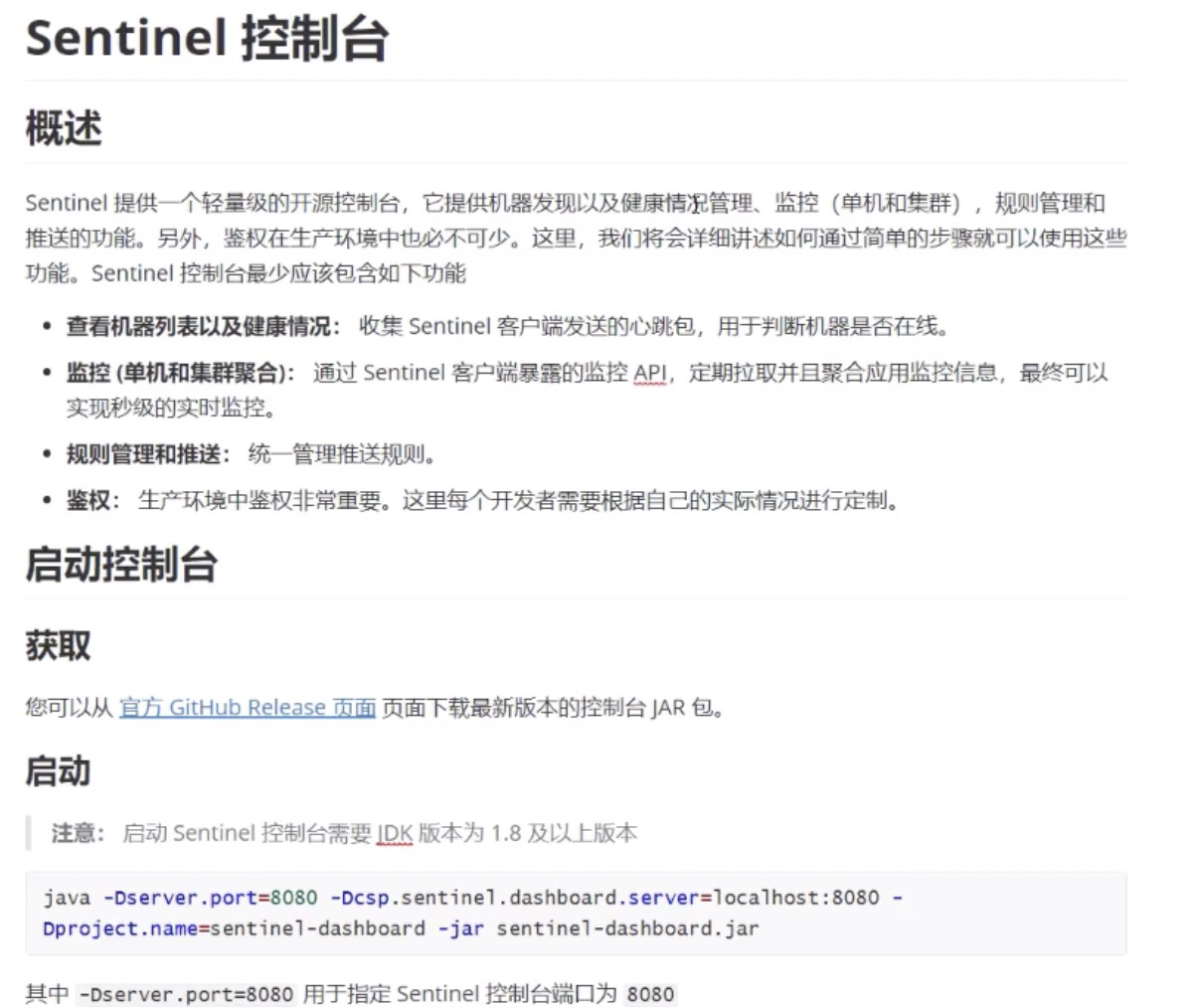Click the 获取 subheading

tap(58, 646)
